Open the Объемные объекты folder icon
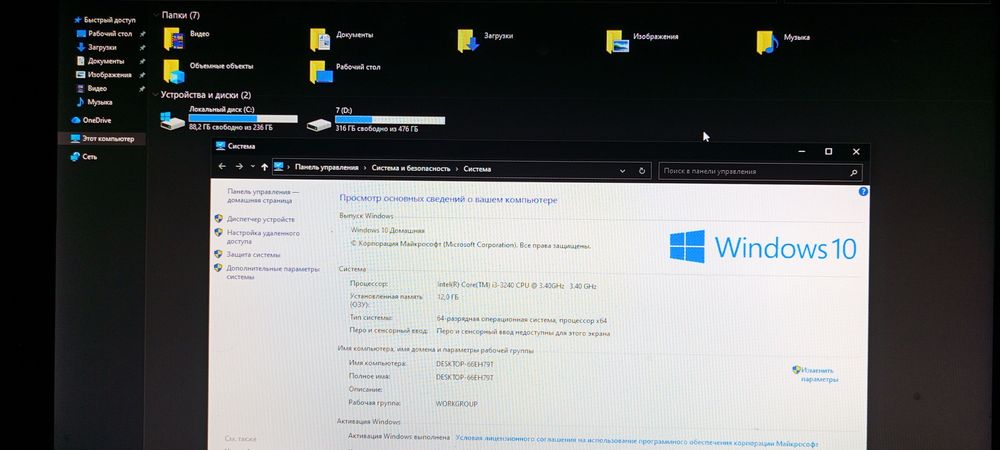 [x=173, y=71]
